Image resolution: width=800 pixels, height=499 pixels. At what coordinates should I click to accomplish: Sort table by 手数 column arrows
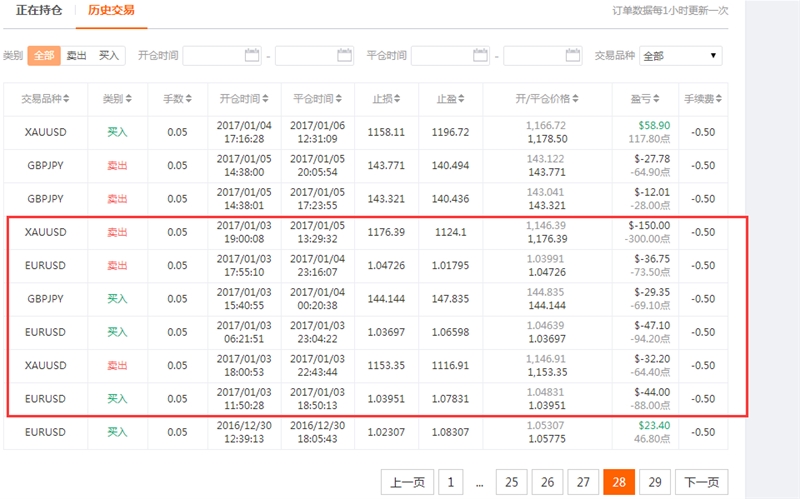(x=189, y=98)
